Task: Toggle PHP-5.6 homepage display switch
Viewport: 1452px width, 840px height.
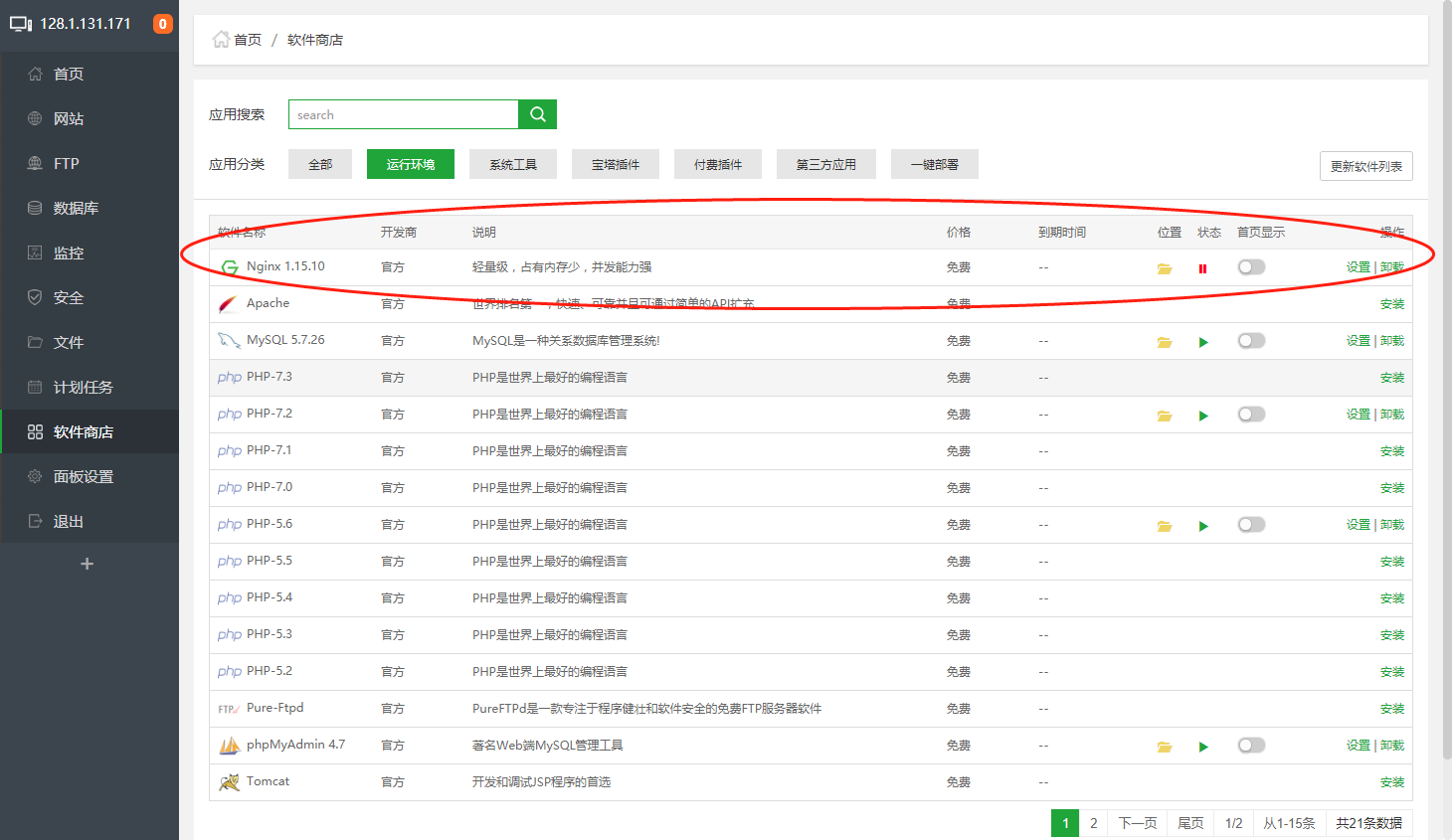Action: click(1251, 524)
